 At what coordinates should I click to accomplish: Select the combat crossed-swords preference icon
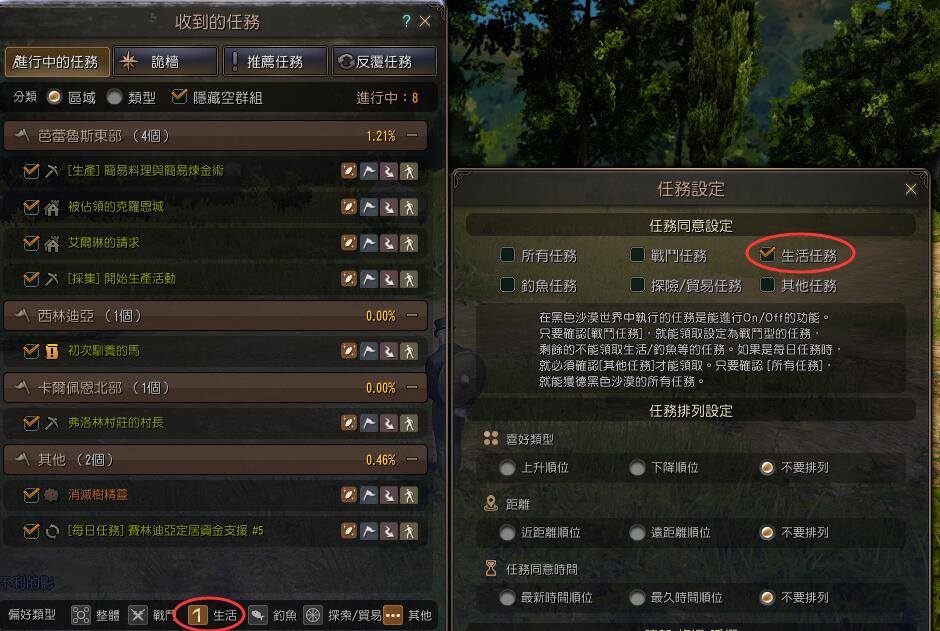138,615
